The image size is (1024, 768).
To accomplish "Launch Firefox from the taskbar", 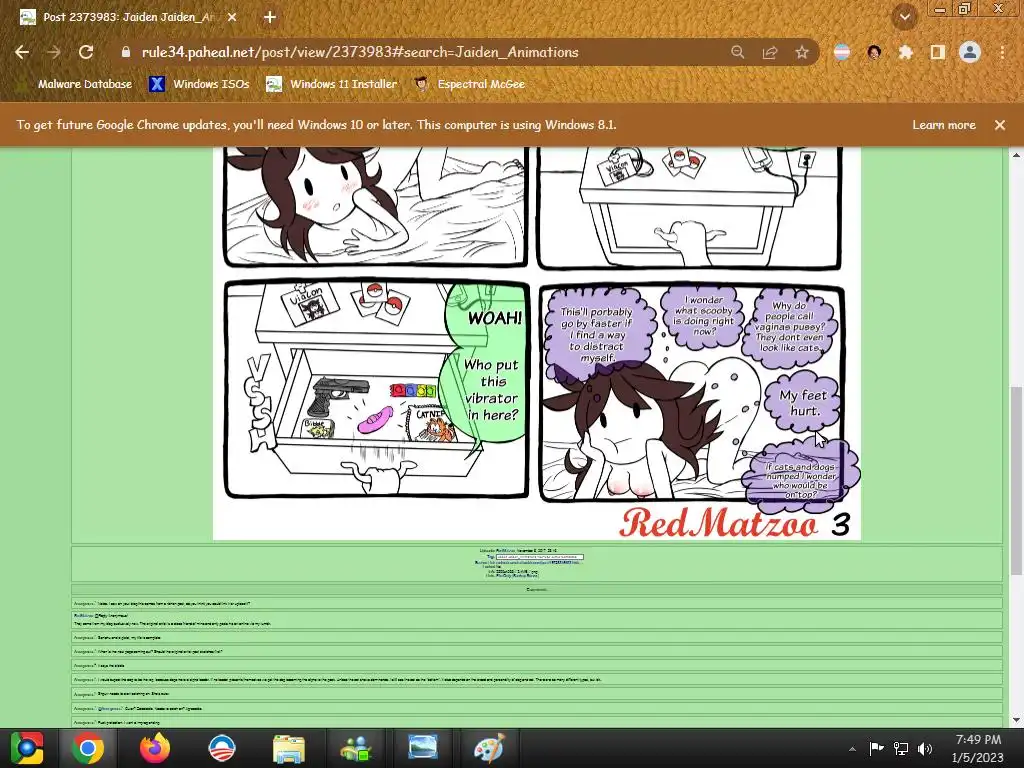I will [x=155, y=748].
